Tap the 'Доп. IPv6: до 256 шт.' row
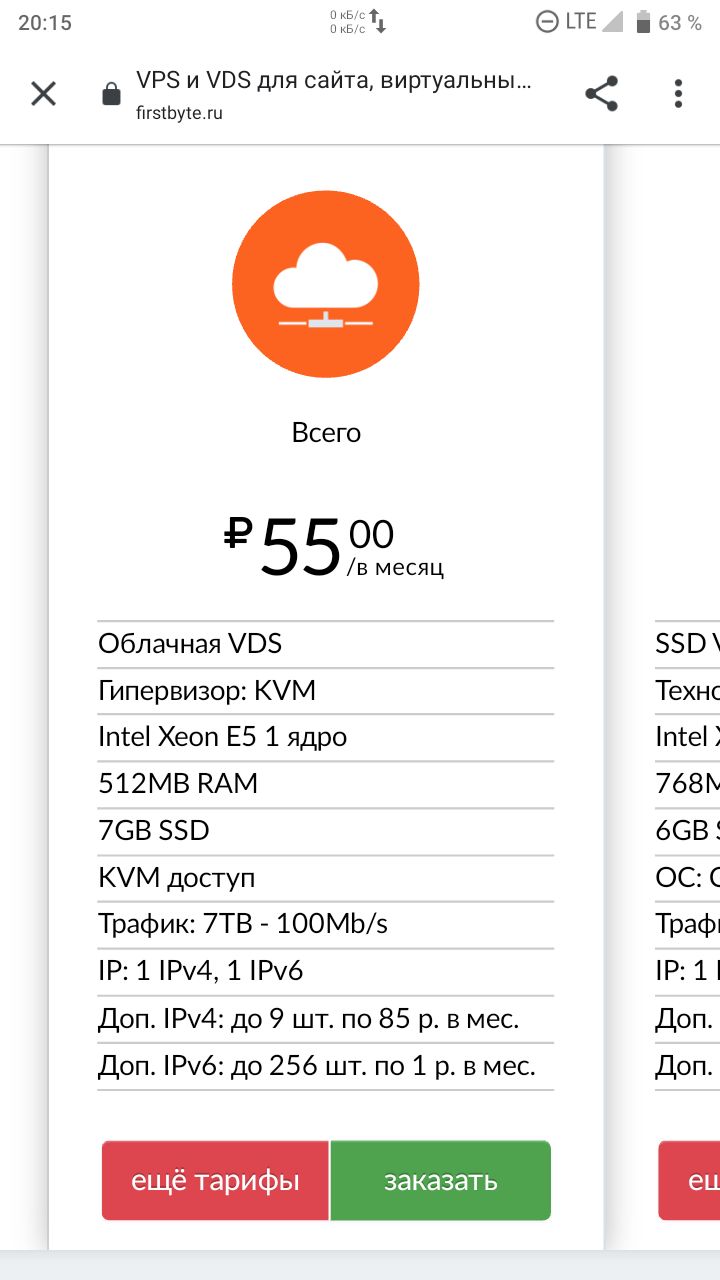 tap(325, 1066)
